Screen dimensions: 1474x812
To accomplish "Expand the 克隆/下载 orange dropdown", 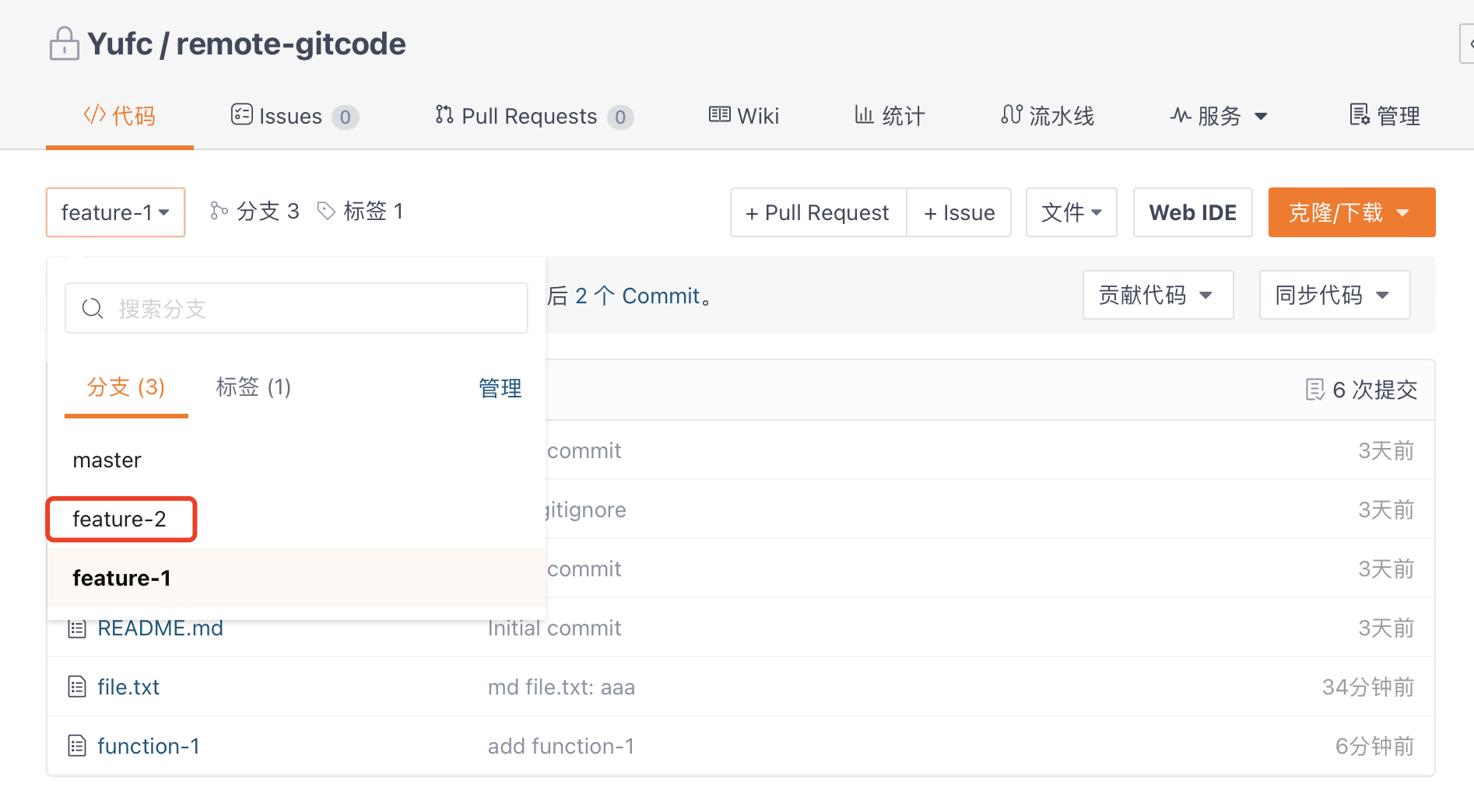I will point(1351,212).
